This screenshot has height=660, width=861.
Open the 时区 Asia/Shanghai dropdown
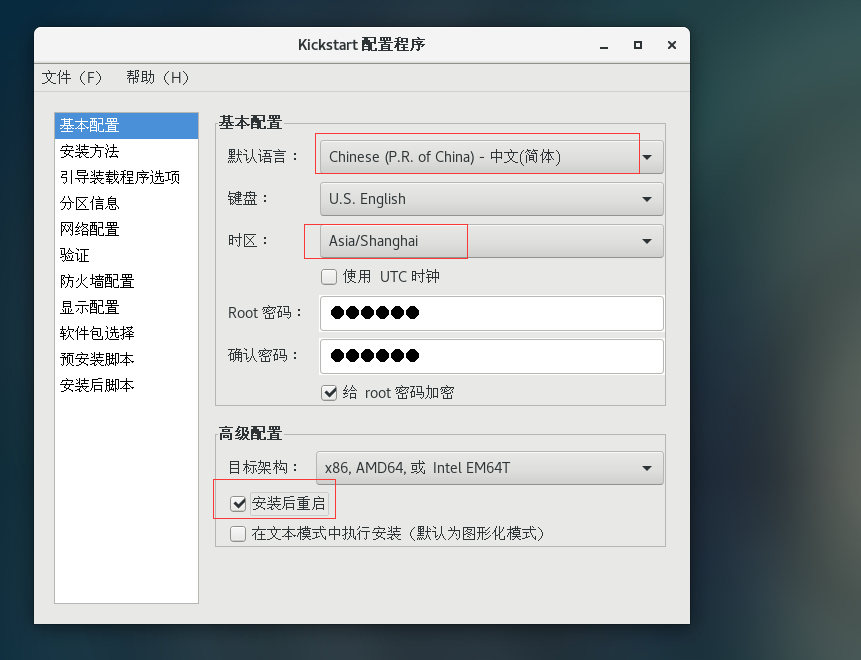491,241
